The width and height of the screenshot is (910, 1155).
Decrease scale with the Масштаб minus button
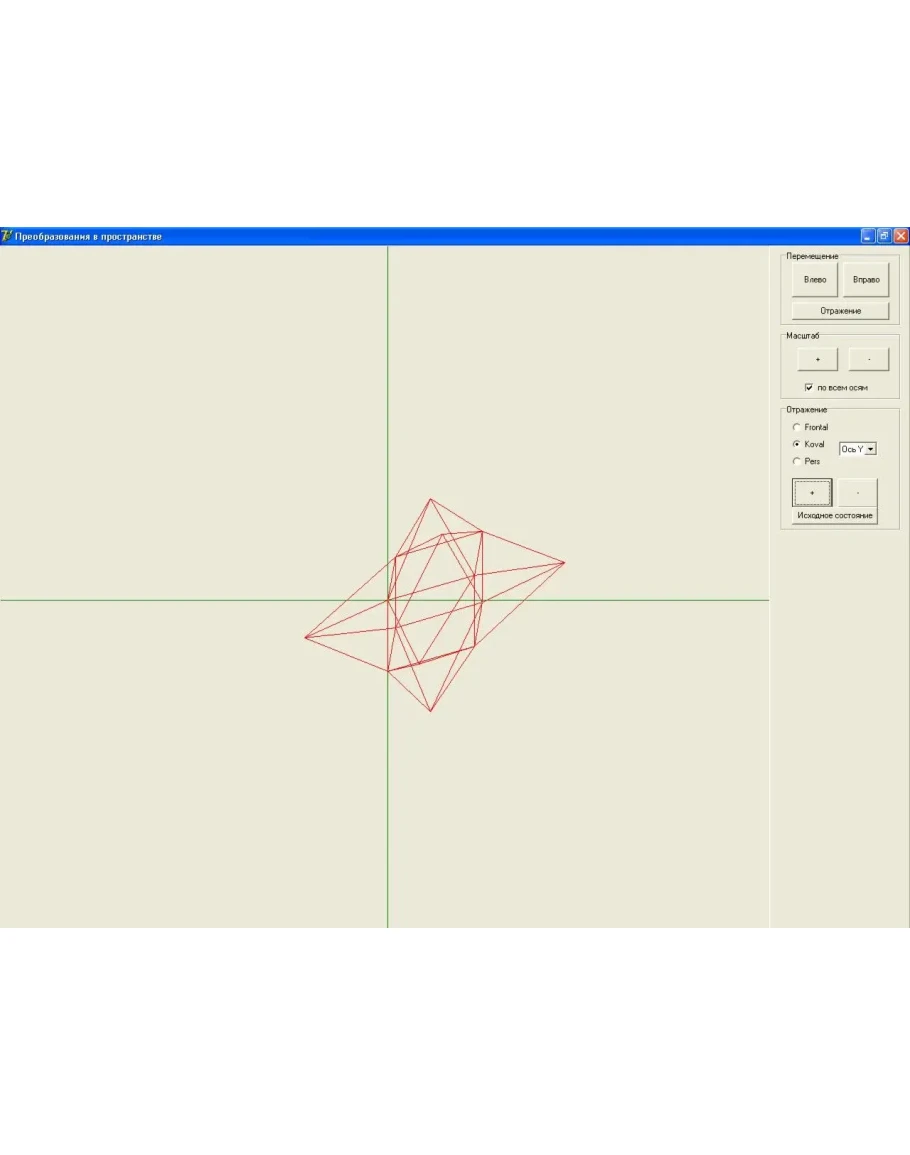coord(868,359)
